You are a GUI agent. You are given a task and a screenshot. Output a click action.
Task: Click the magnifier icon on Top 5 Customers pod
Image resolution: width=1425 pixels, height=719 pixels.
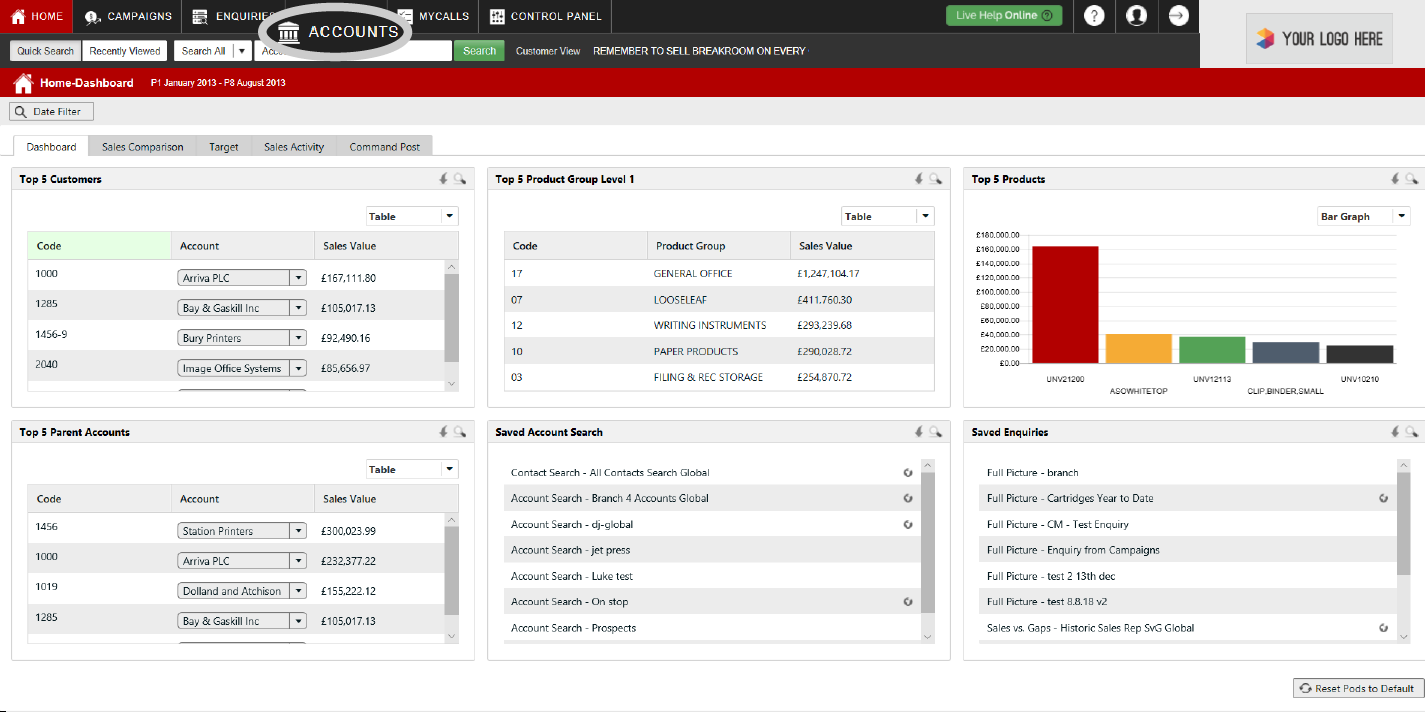[x=460, y=179]
